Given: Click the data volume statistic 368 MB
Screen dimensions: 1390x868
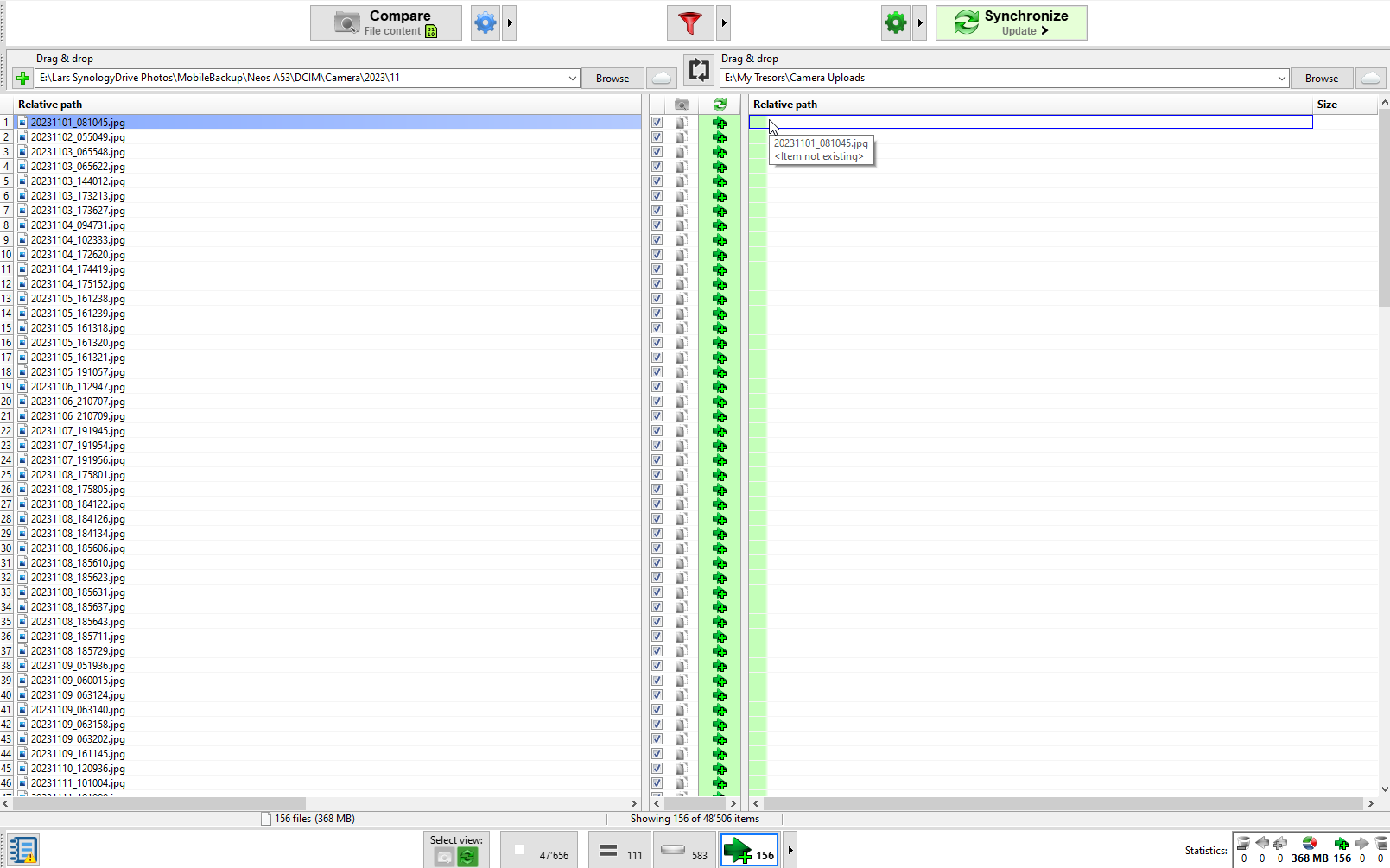Looking at the screenshot, I should (1310, 850).
